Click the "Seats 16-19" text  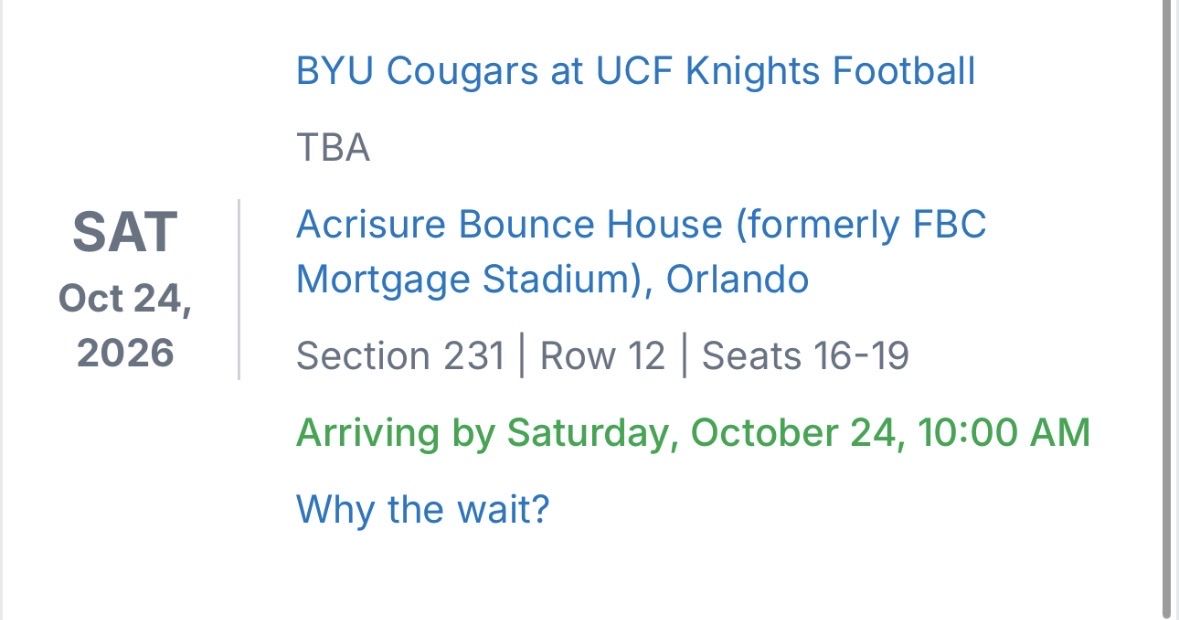click(x=805, y=357)
